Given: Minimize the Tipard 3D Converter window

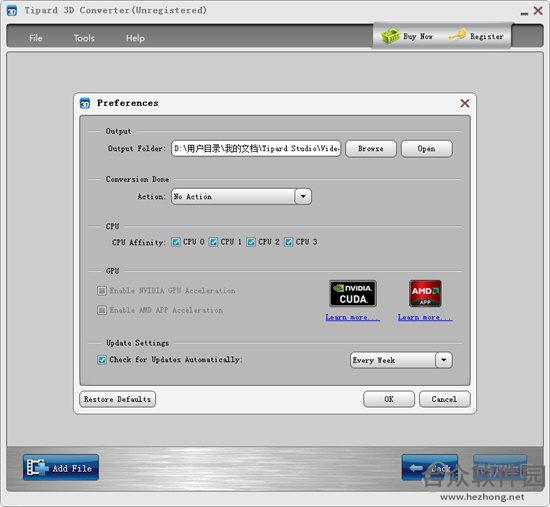Looking at the screenshot, I should tap(524, 13).
